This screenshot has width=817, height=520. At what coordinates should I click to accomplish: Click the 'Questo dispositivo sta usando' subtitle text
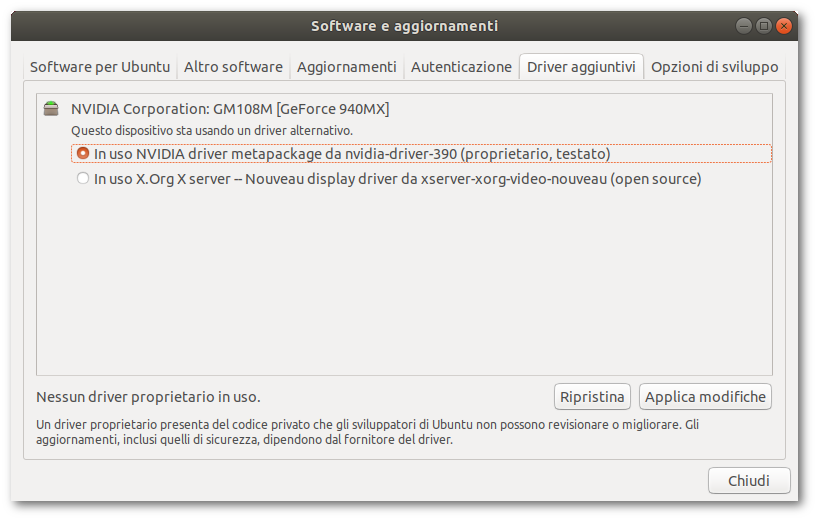tap(212, 130)
